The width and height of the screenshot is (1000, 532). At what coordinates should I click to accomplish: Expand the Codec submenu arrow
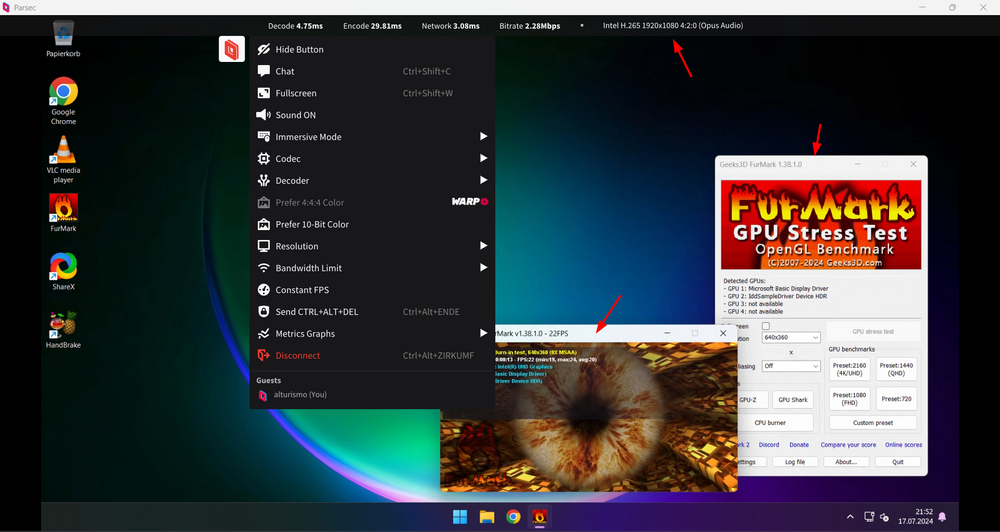pyautogui.click(x=483, y=158)
